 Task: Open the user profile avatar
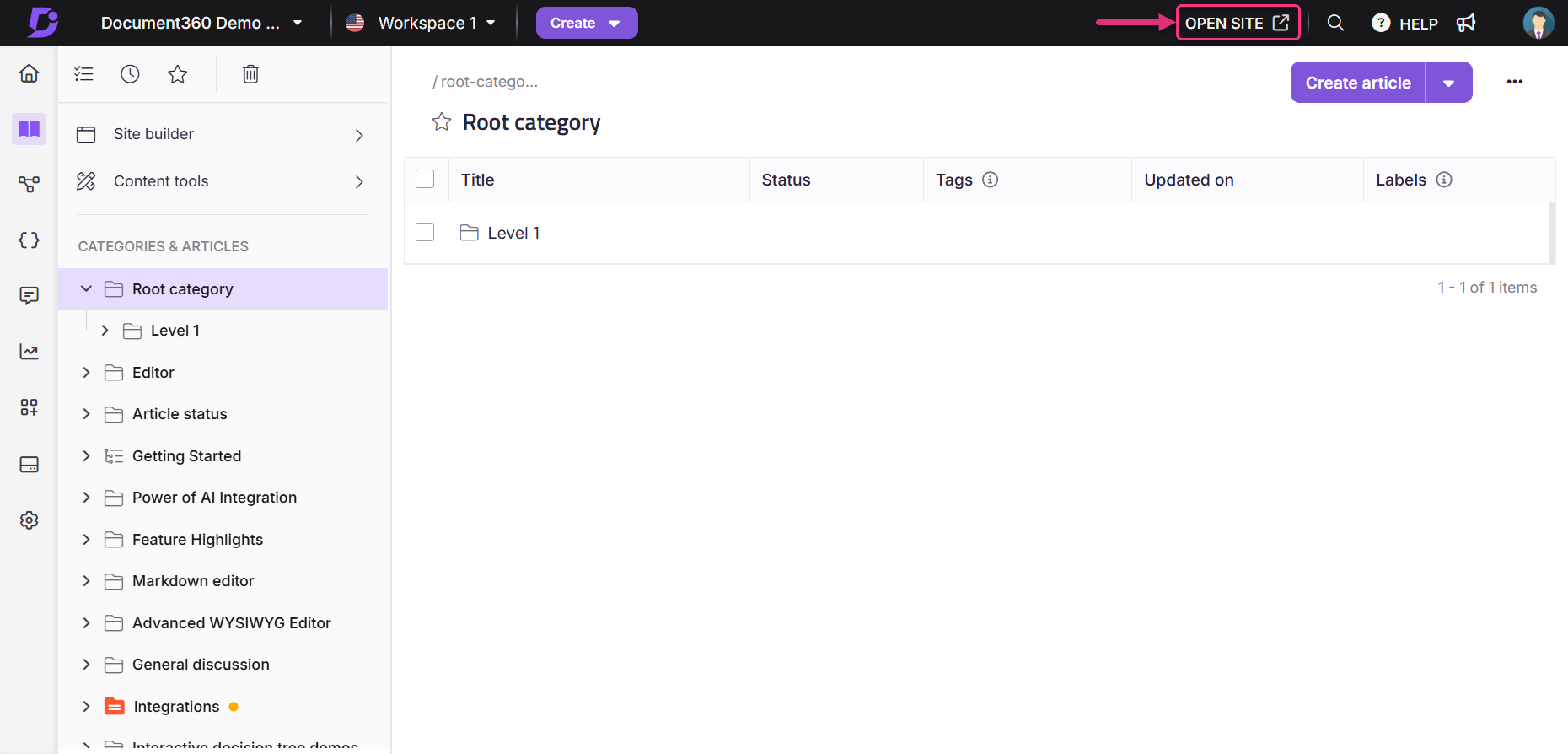pos(1538,23)
